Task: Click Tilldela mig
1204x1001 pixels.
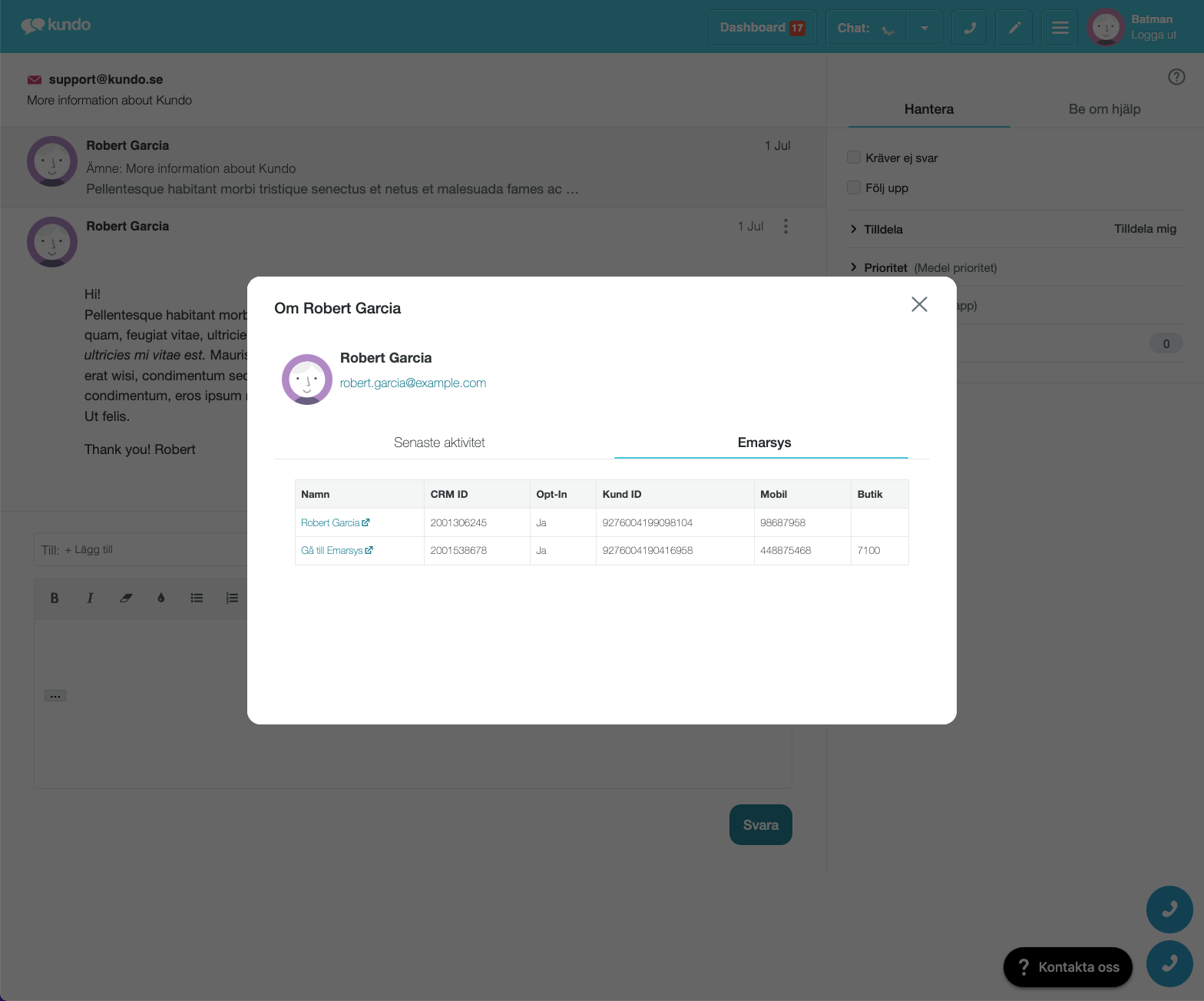Action: pyautogui.click(x=1145, y=229)
